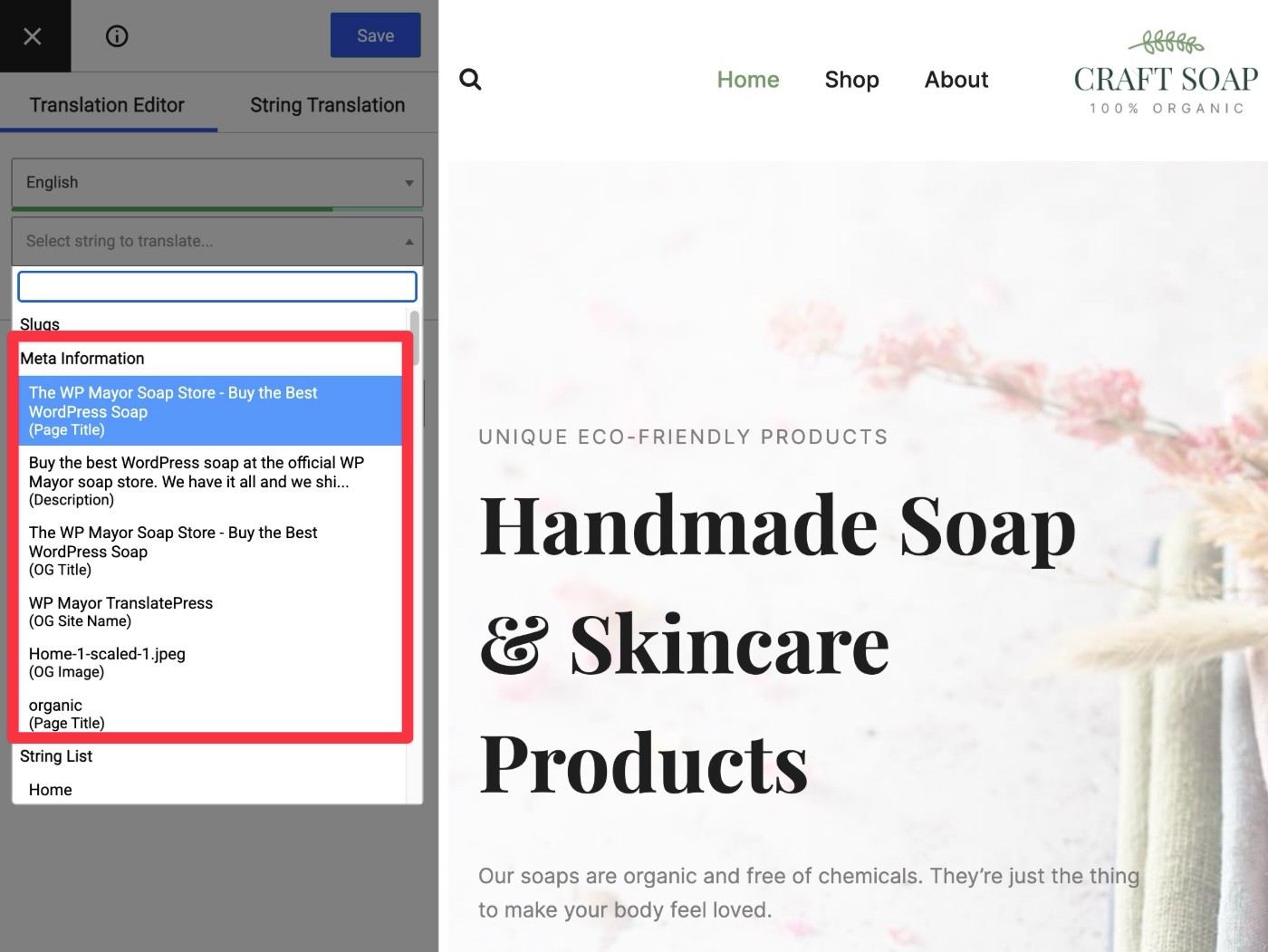Select the highlighted WP Mayor Soap Store Page Title option
Image resolution: width=1268 pixels, height=952 pixels.
tap(210, 410)
